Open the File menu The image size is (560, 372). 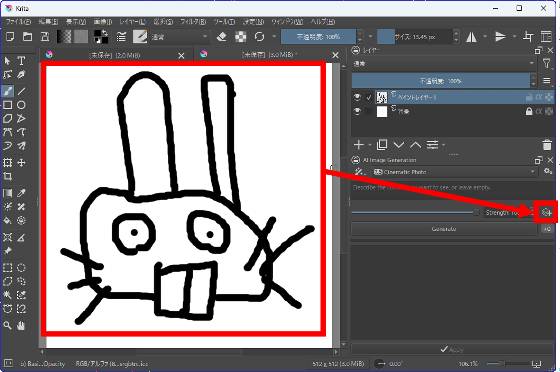(x=18, y=22)
